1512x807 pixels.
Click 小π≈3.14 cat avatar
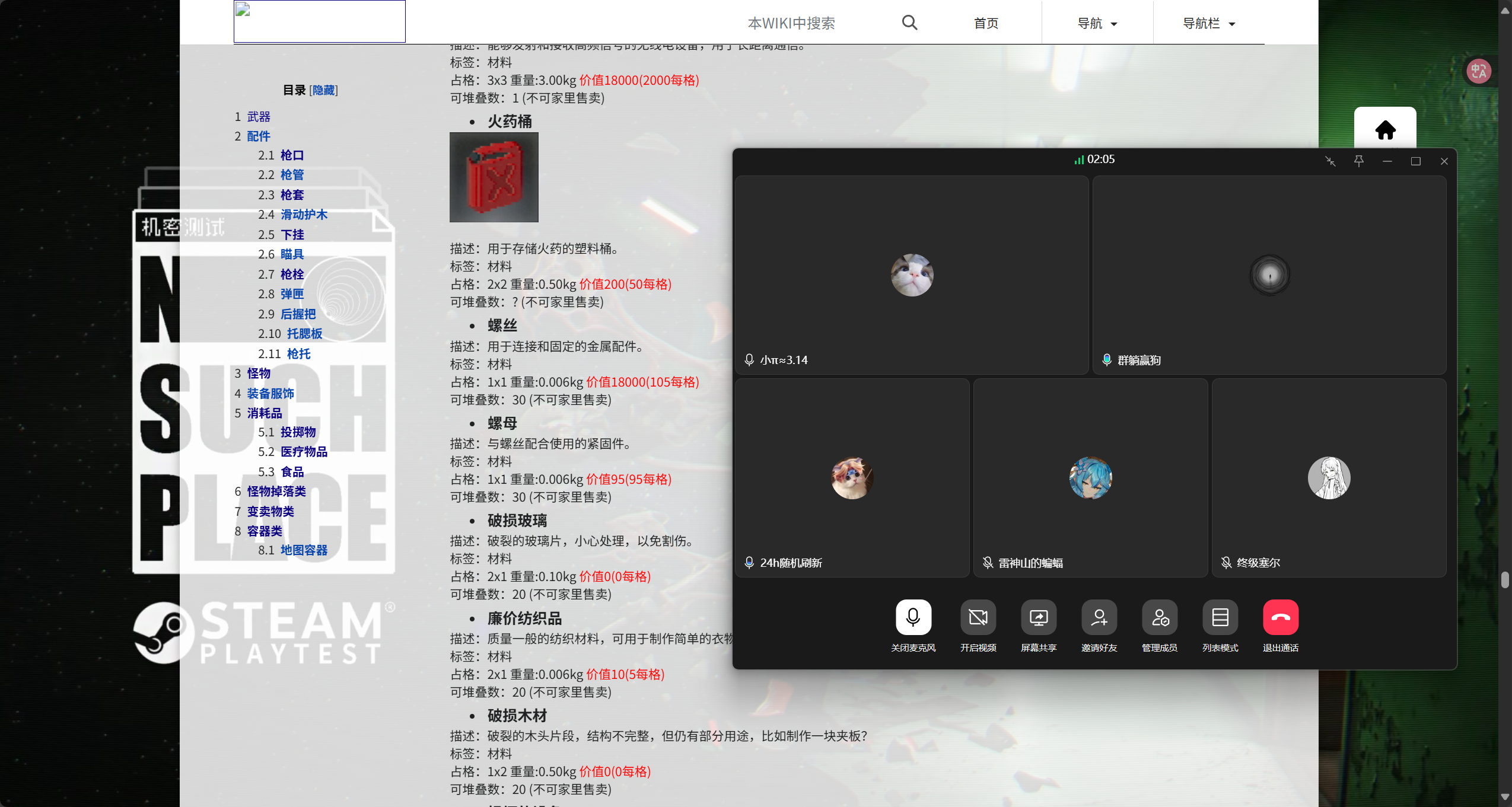[912, 275]
